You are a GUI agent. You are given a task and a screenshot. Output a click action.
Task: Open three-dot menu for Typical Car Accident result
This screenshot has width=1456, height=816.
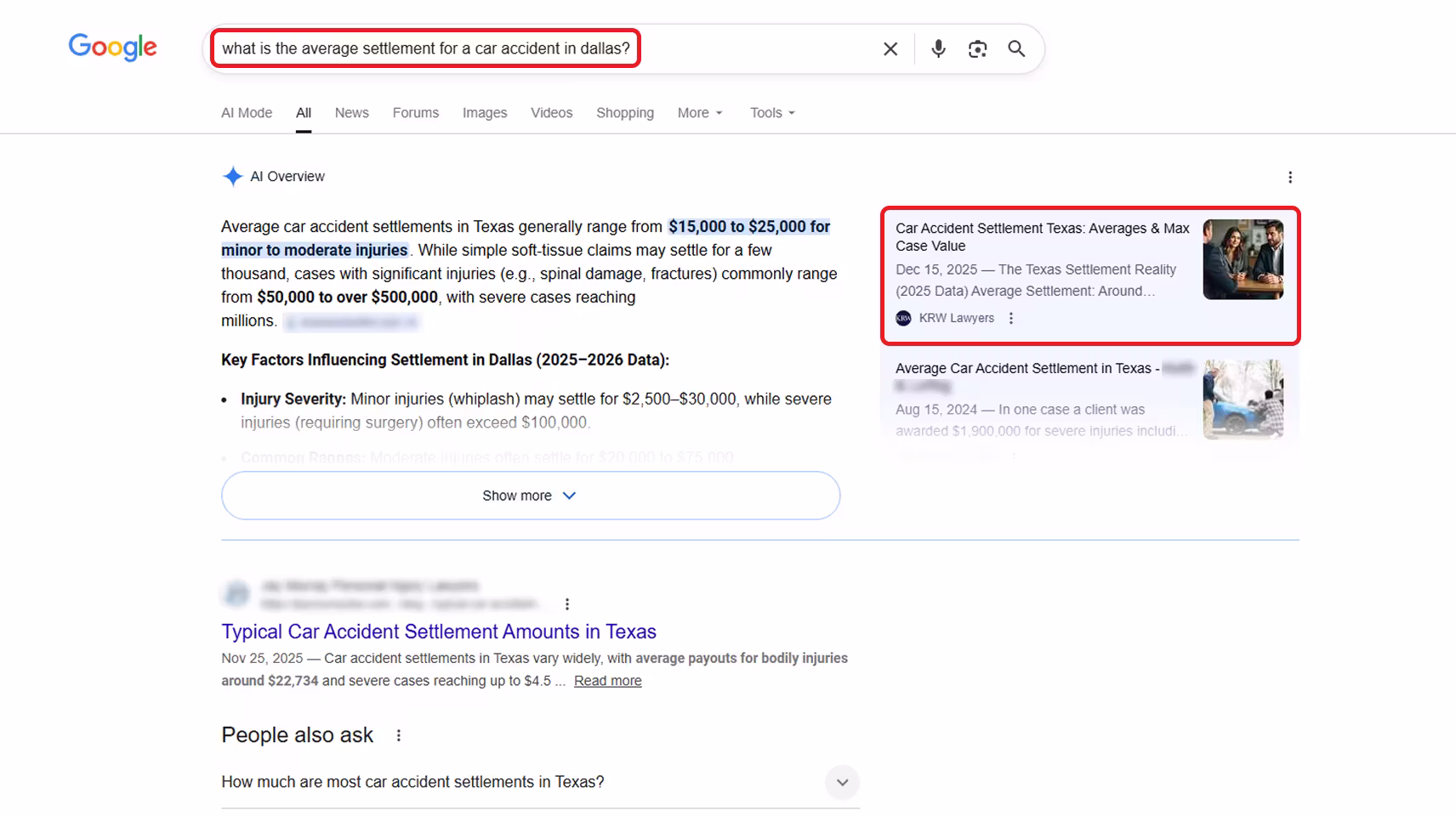pos(567,604)
